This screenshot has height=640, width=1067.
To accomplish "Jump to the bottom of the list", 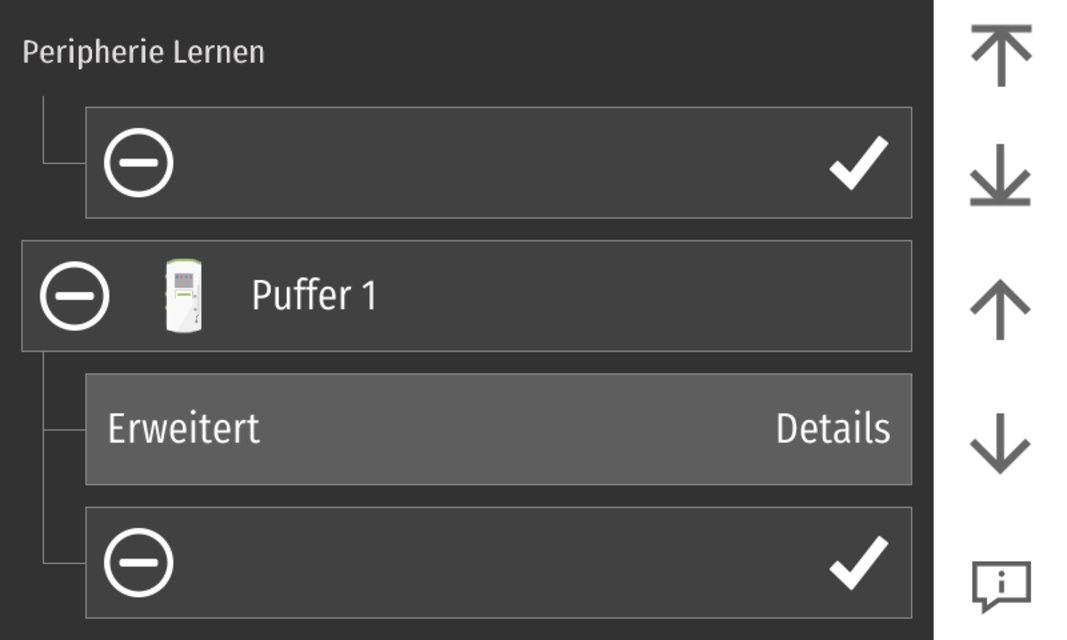I will click(1000, 180).
